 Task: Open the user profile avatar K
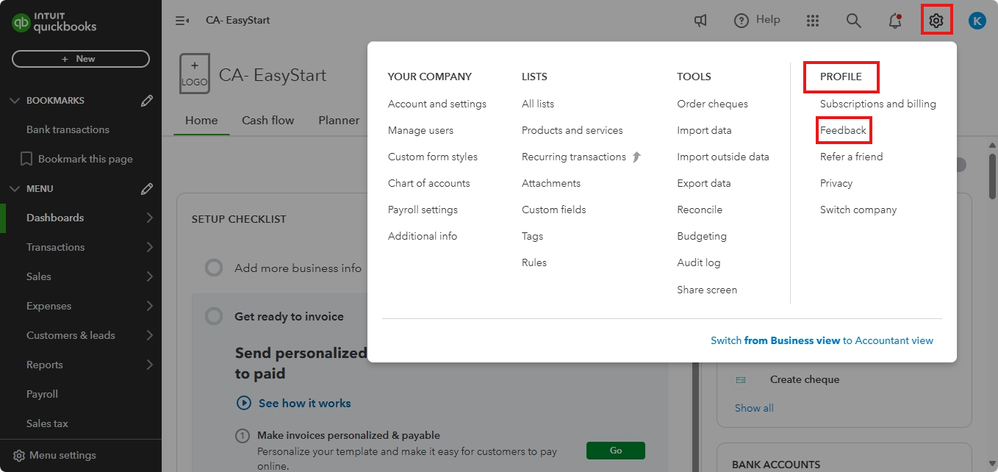point(977,20)
